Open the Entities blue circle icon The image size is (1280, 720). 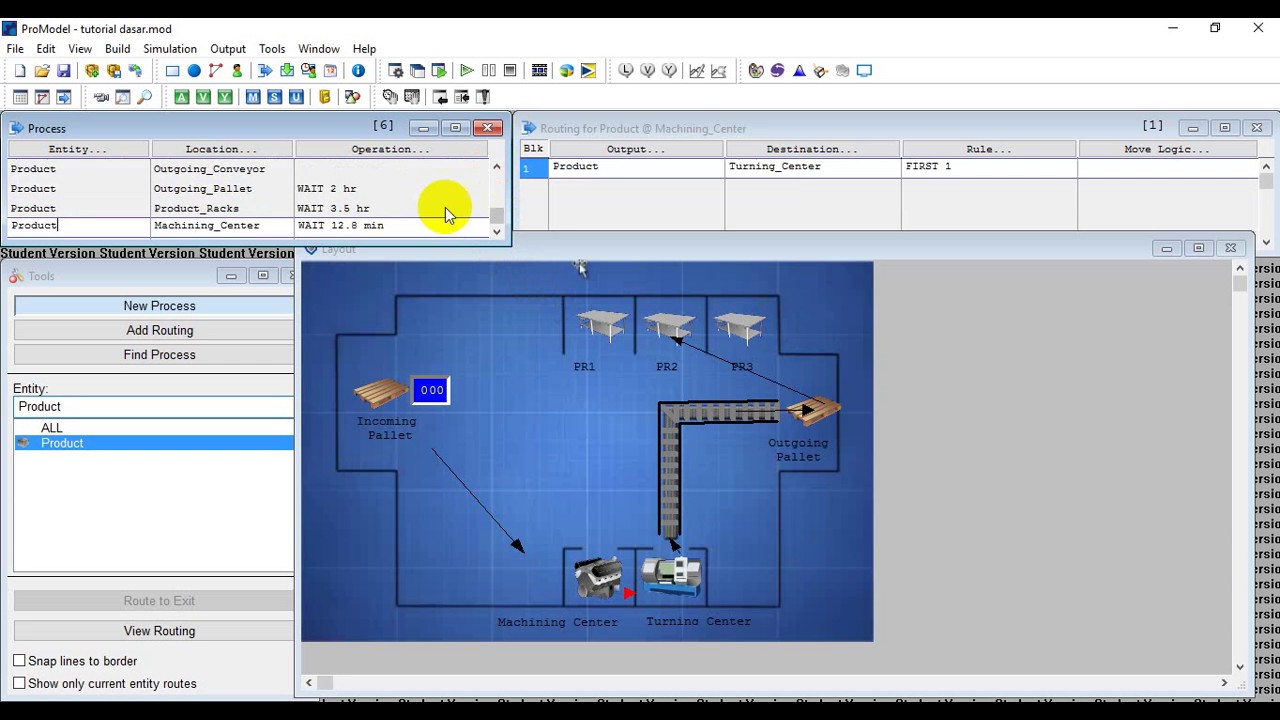click(194, 71)
